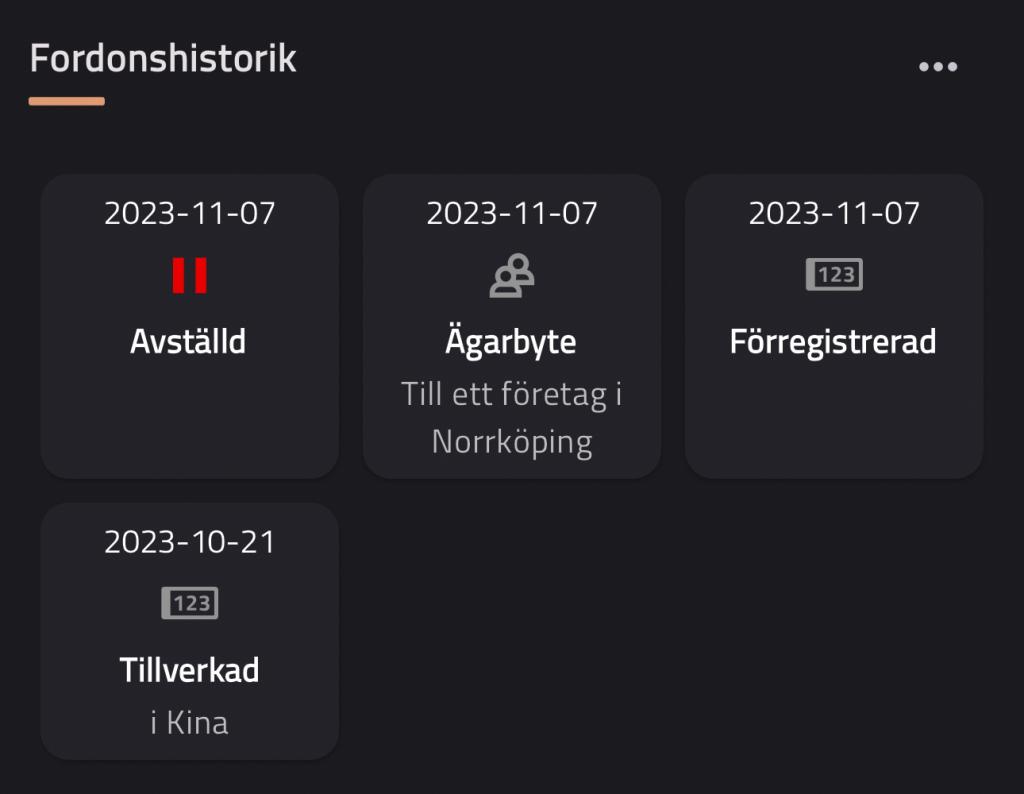Image resolution: width=1024 pixels, height=794 pixels.
Task: Click the red paused icon for Avställd
Action: click(189, 275)
